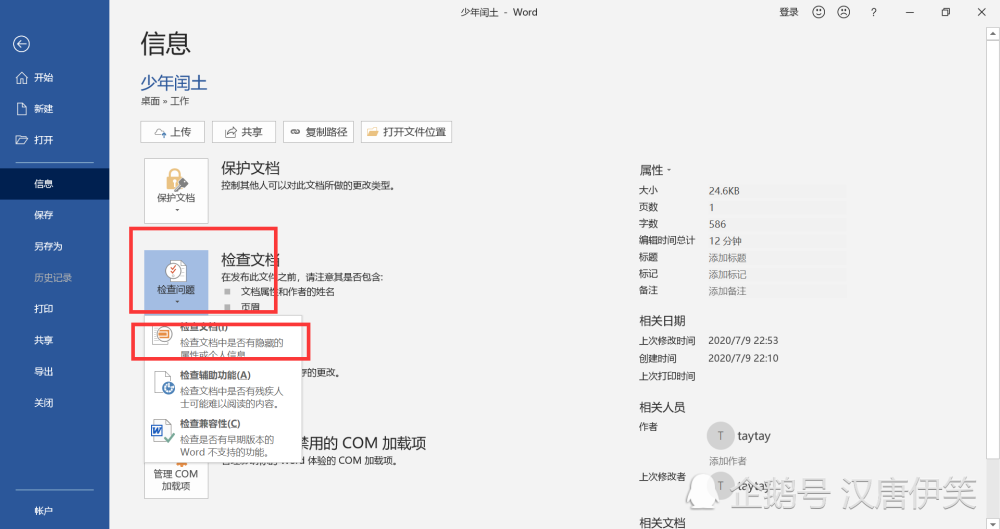
Task: Click the 复制路径 button
Action: [x=318, y=132]
